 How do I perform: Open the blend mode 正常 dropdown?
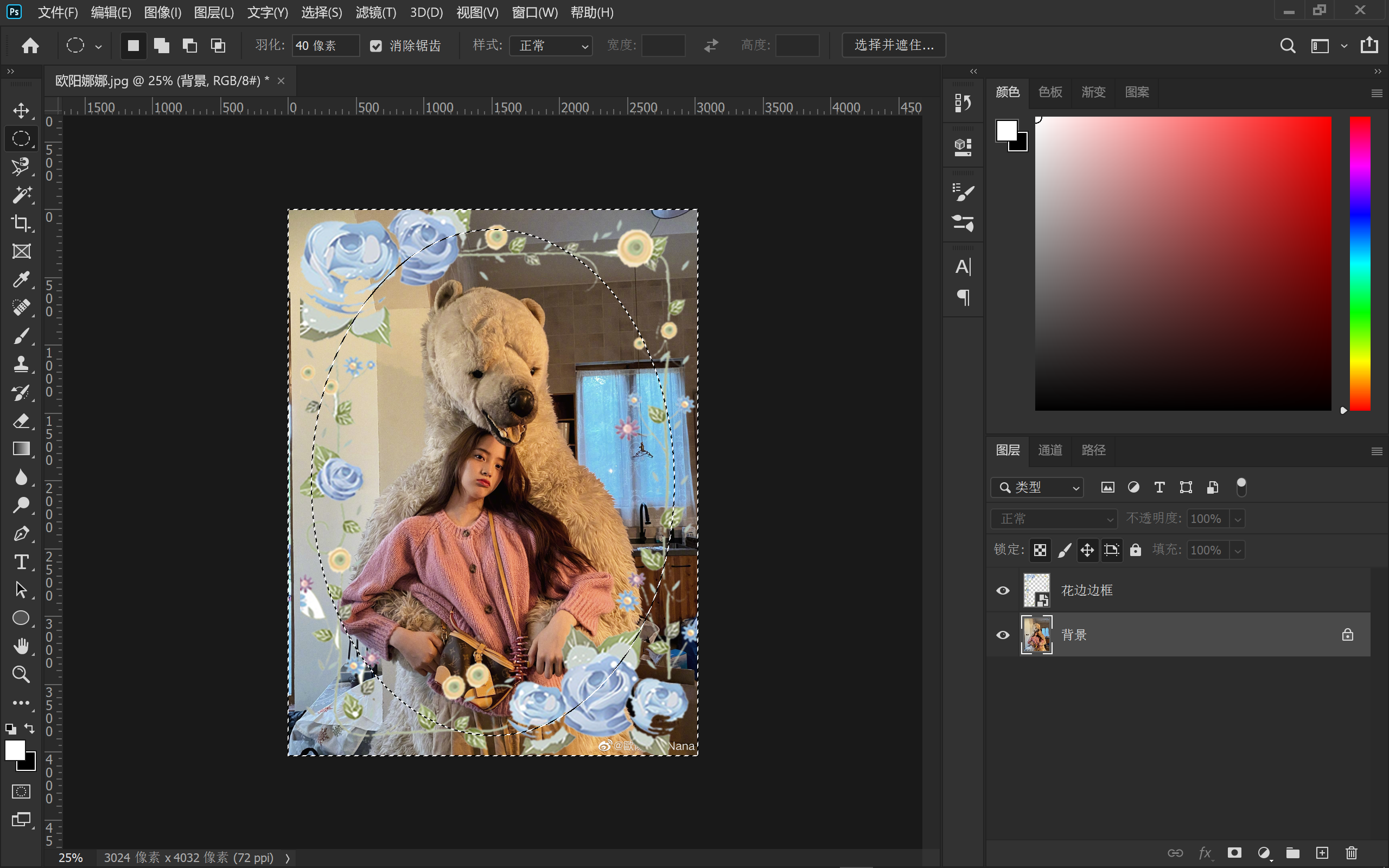1054,519
